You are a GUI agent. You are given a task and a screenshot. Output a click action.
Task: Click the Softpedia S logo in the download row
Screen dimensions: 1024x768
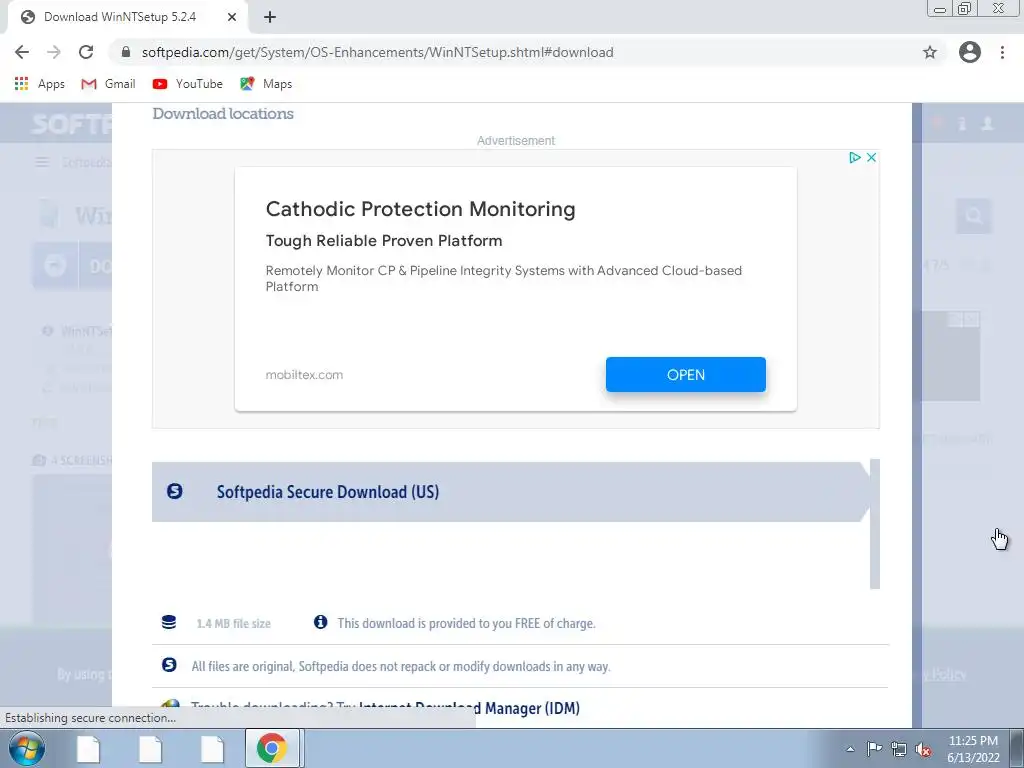click(174, 491)
